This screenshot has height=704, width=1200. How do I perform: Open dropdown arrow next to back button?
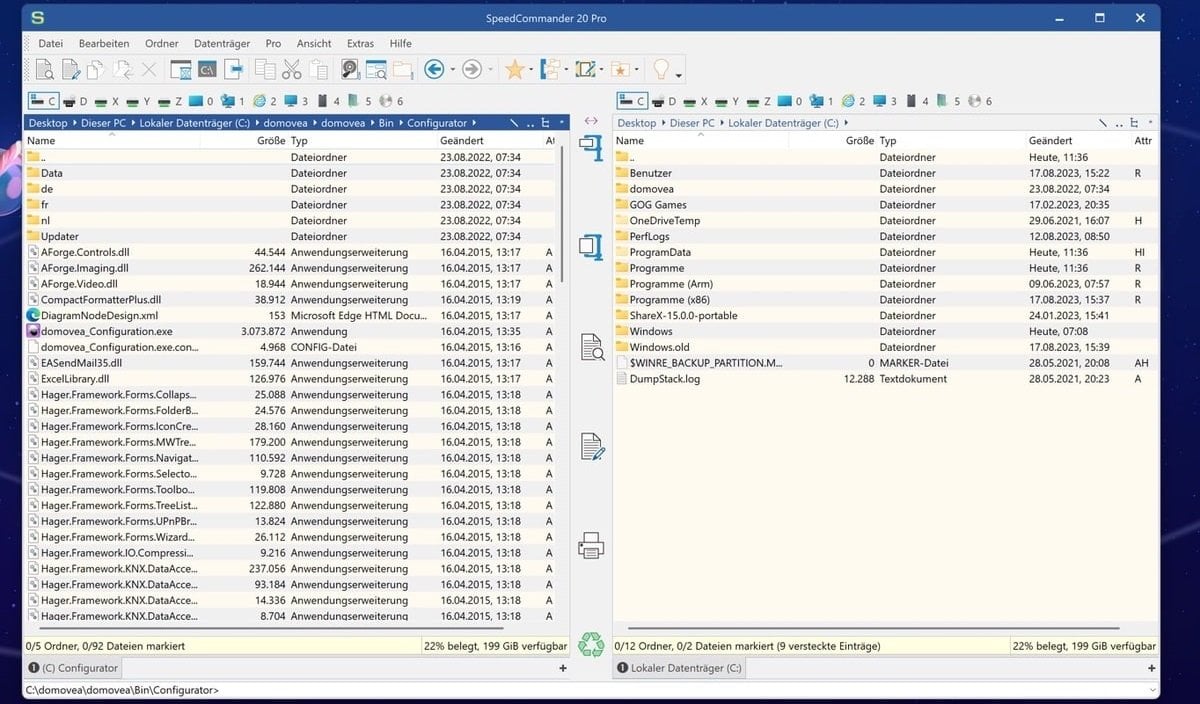(452, 70)
